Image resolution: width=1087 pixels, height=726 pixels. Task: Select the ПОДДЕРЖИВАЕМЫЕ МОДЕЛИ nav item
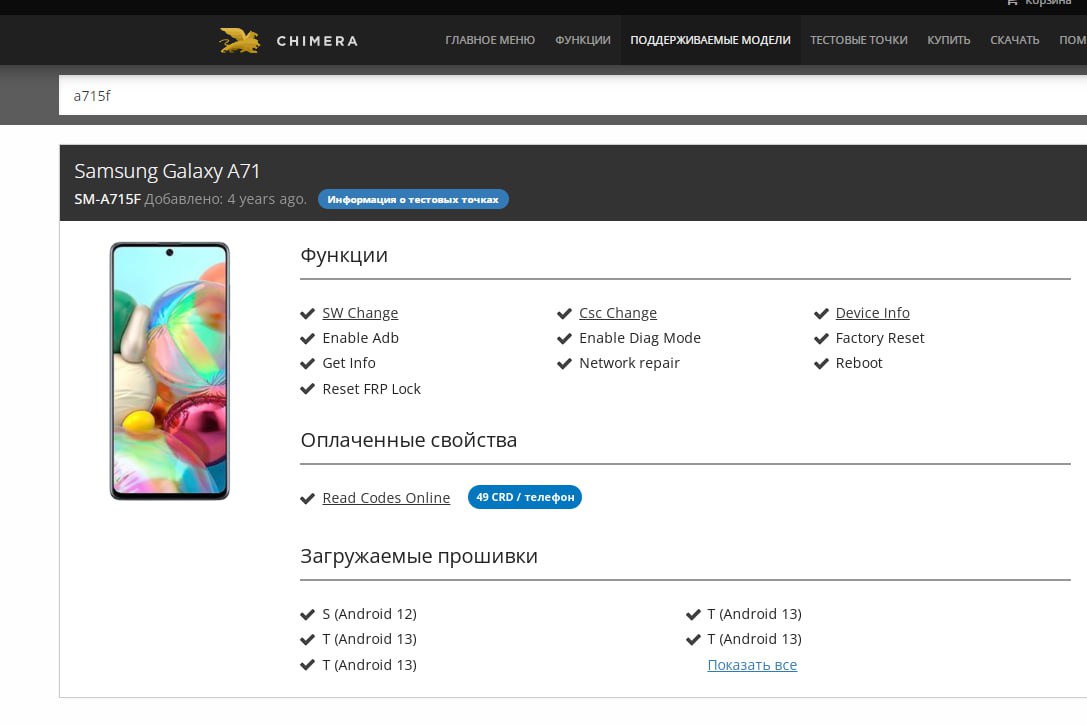click(711, 40)
